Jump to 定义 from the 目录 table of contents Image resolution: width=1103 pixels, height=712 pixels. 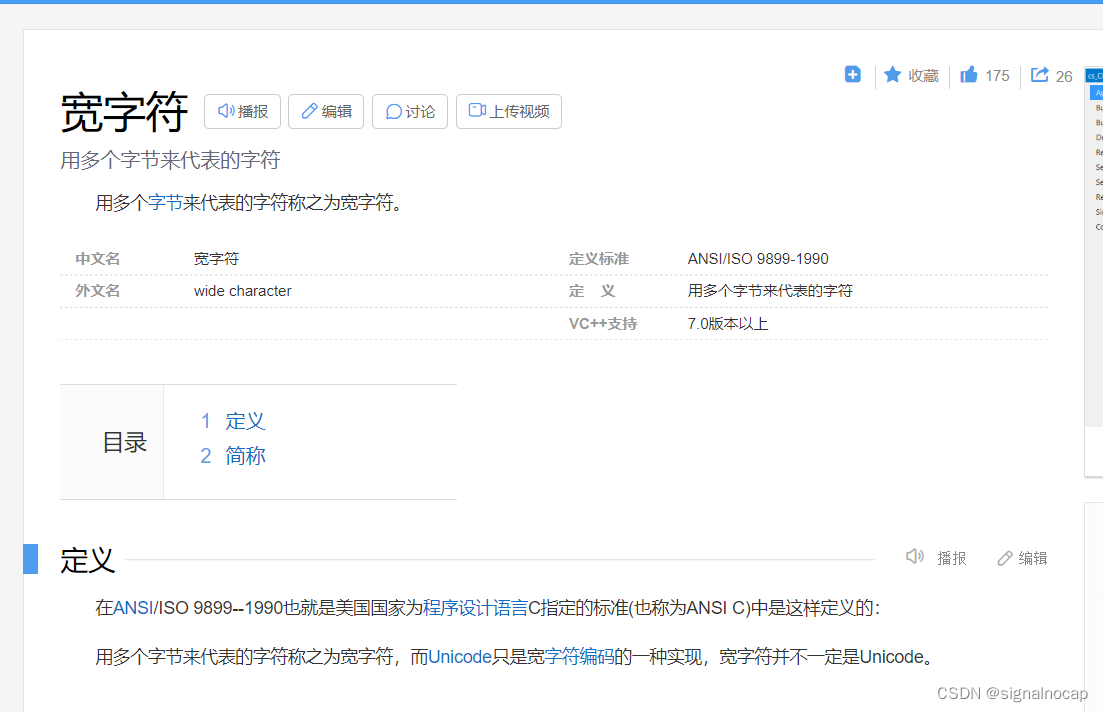(243, 421)
